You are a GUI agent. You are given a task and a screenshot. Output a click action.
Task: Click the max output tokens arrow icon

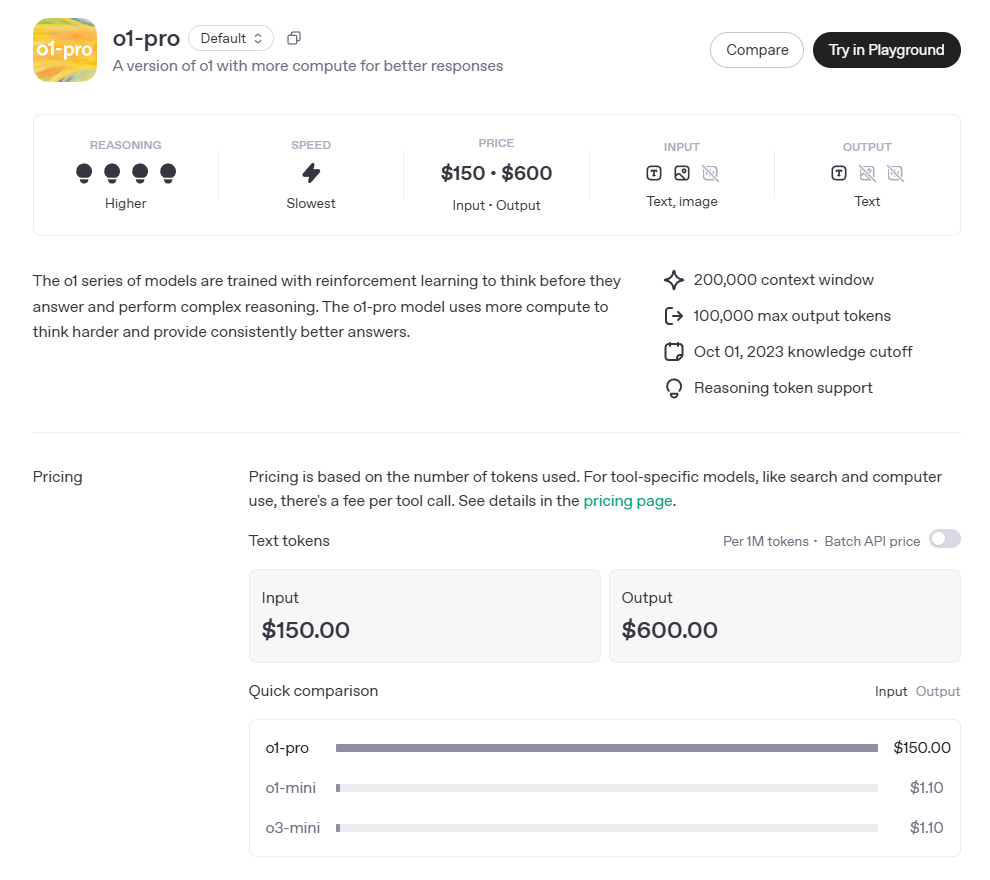(674, 316)
